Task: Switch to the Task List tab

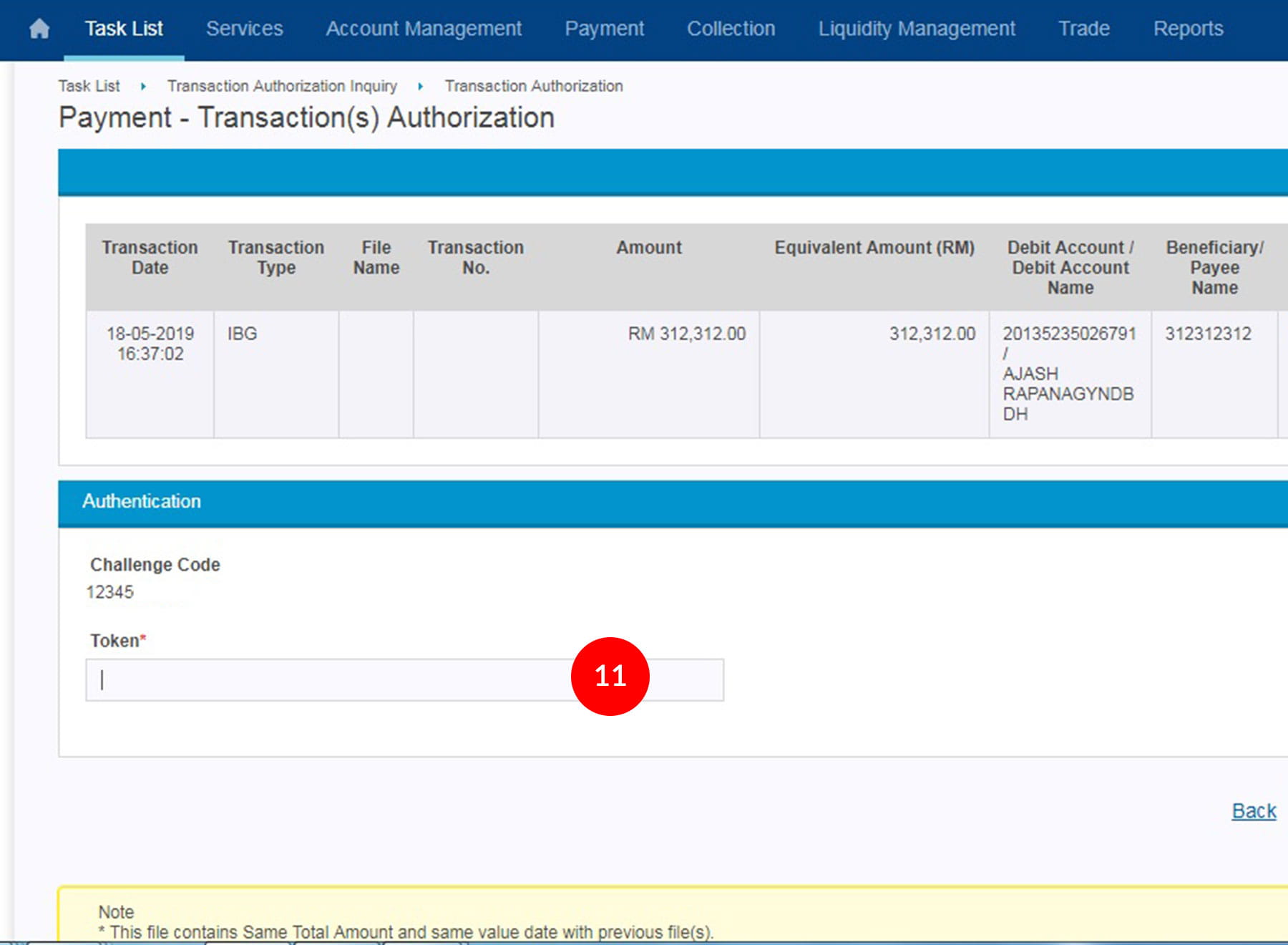Action: coord(124,29)
